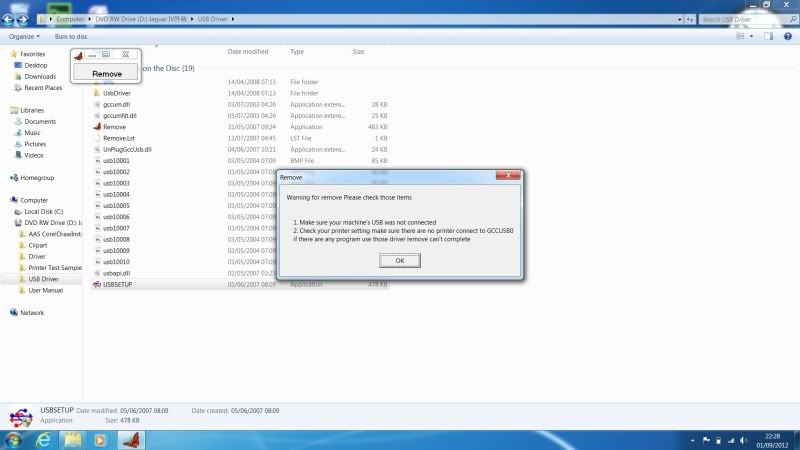This screenshot has width=800, height=450.
Task: Go back using the Back arrow
Action: (x=8, y=20)
